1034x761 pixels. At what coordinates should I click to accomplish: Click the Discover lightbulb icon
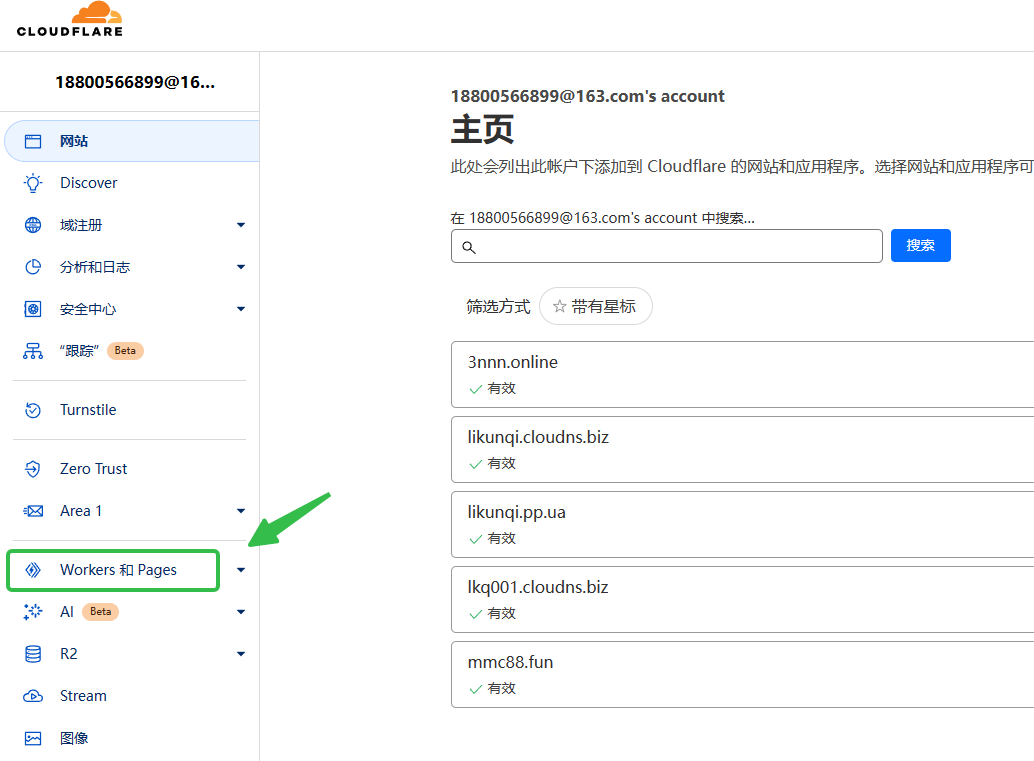pos(33,183)
